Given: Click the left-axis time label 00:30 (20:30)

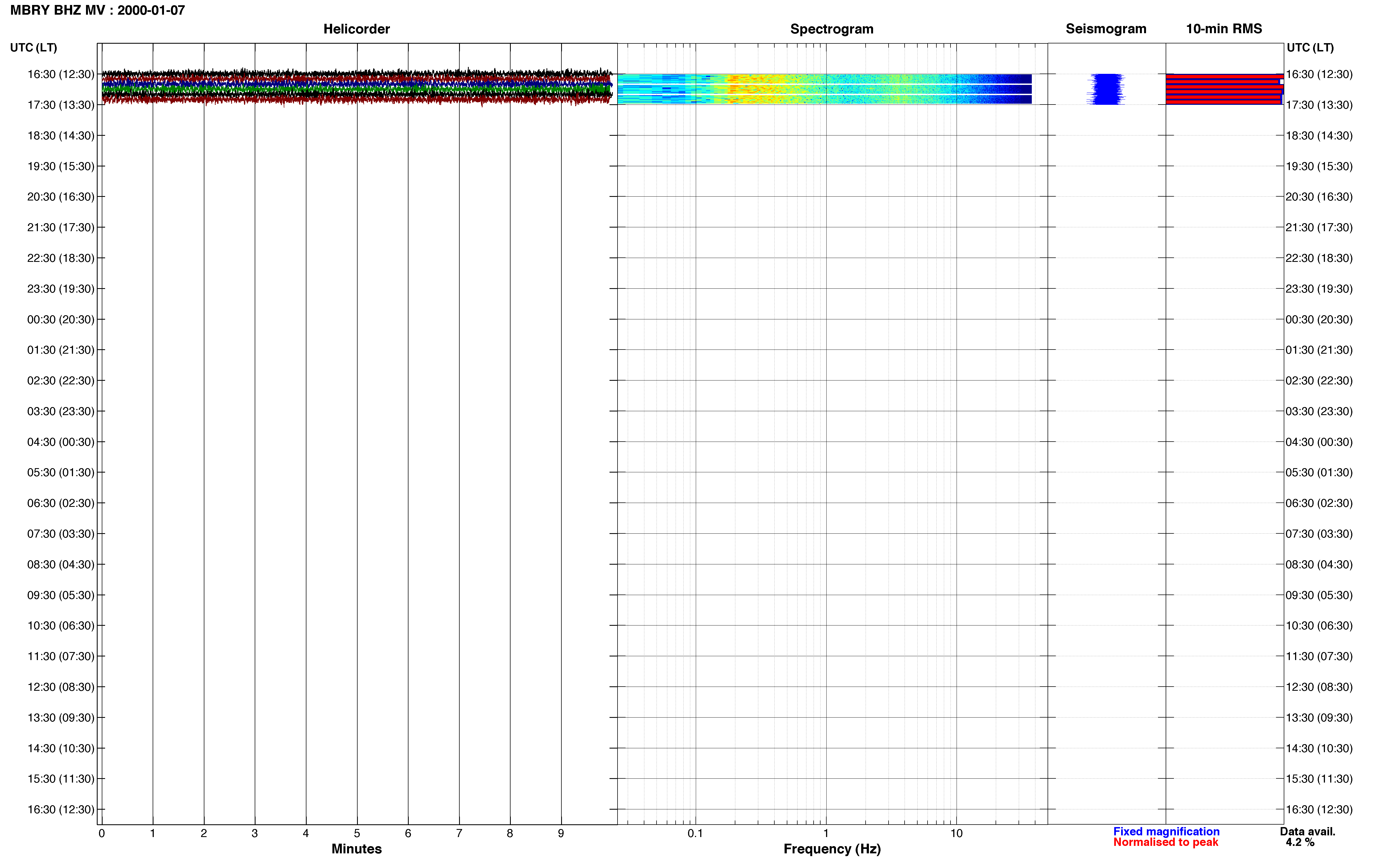Looking at the screenshot, I should [60, 319].
